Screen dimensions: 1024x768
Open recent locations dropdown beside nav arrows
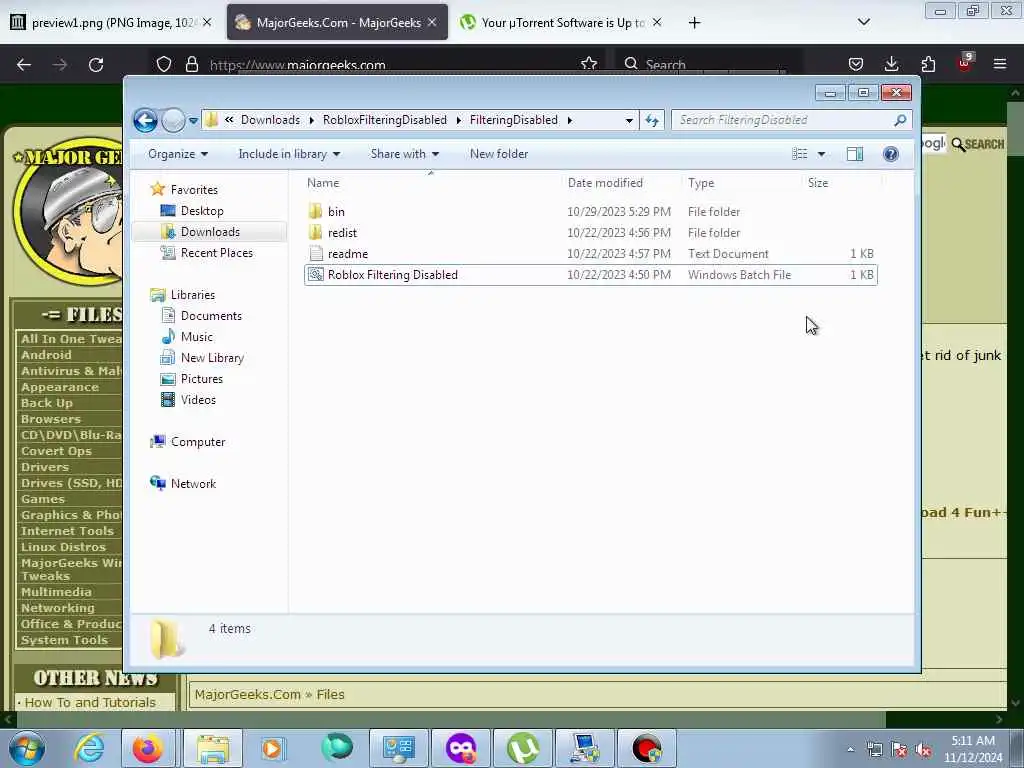point(193,121)
